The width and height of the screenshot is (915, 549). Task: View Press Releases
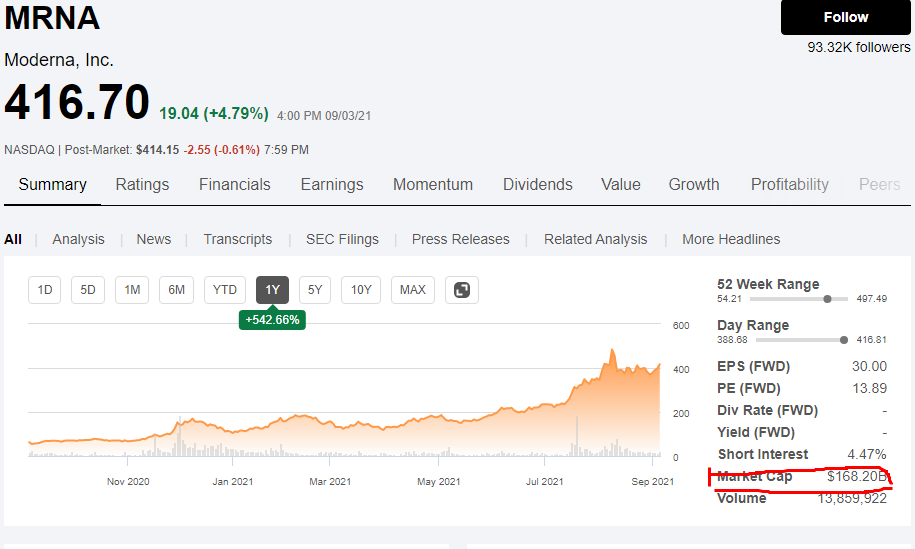(x=460, y=239)
